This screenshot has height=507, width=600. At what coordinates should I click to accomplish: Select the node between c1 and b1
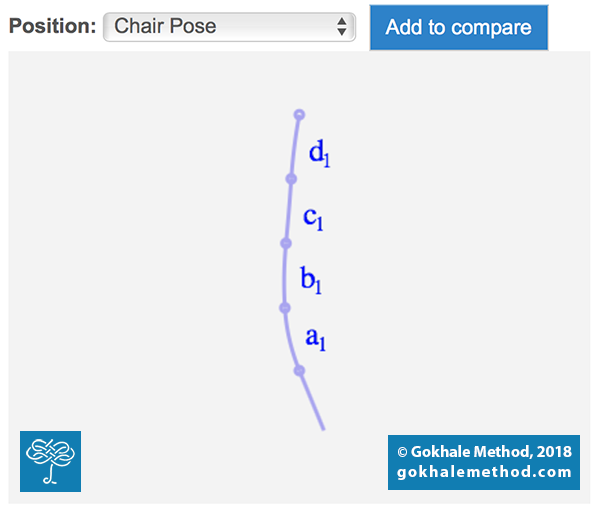(286, 243)
